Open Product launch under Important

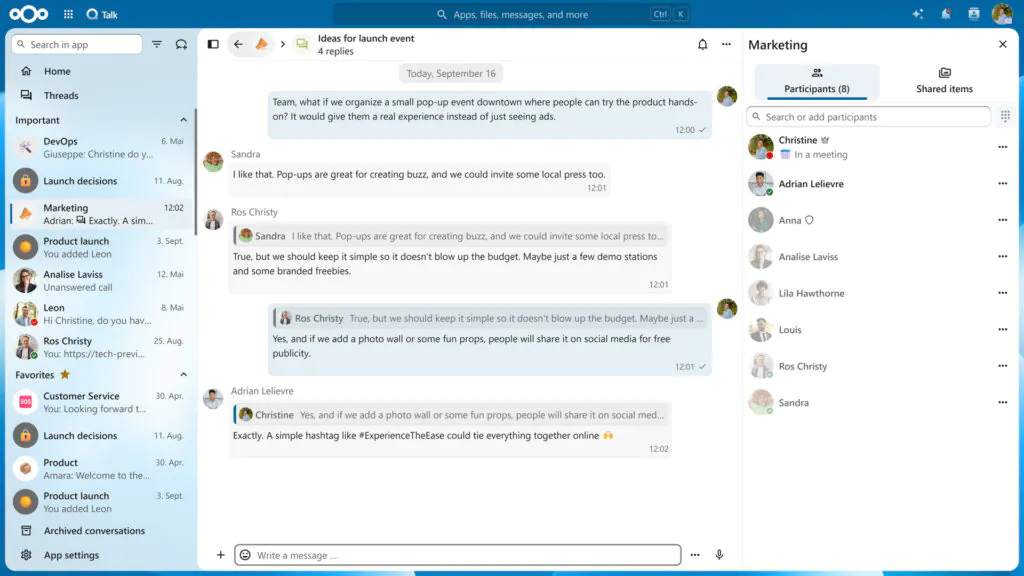[101, 248]
